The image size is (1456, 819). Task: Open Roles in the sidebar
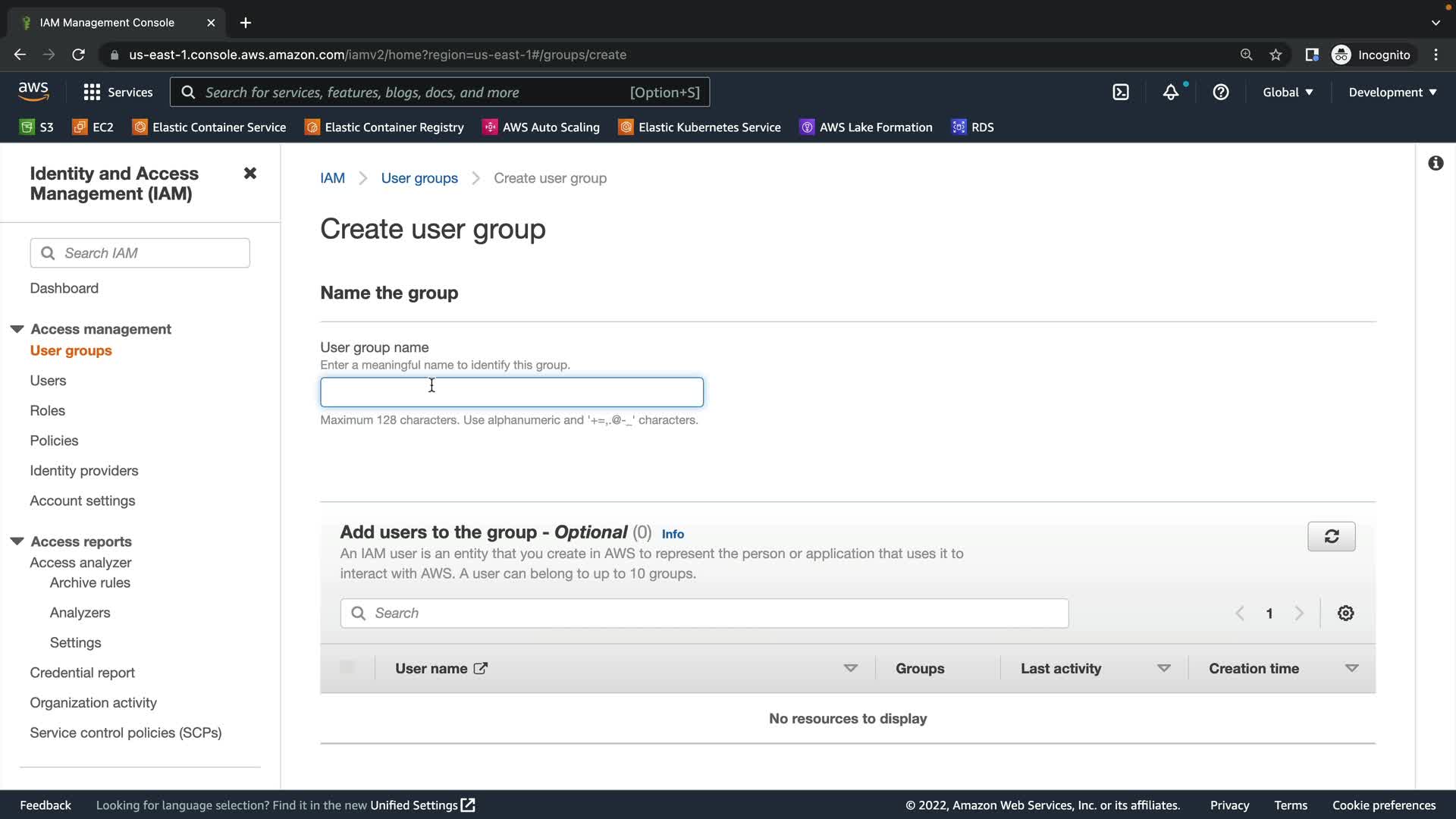point(47,410)
